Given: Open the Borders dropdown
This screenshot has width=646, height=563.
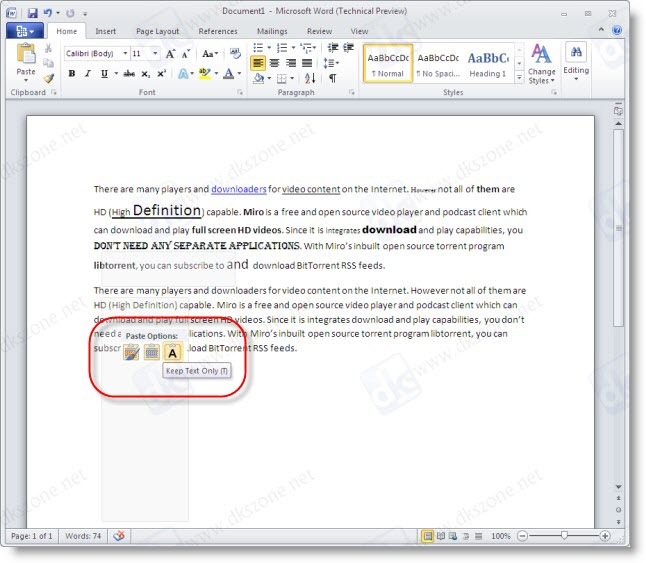Looking at the screenshot, I should pyautogui.click(x=292, y=78).
